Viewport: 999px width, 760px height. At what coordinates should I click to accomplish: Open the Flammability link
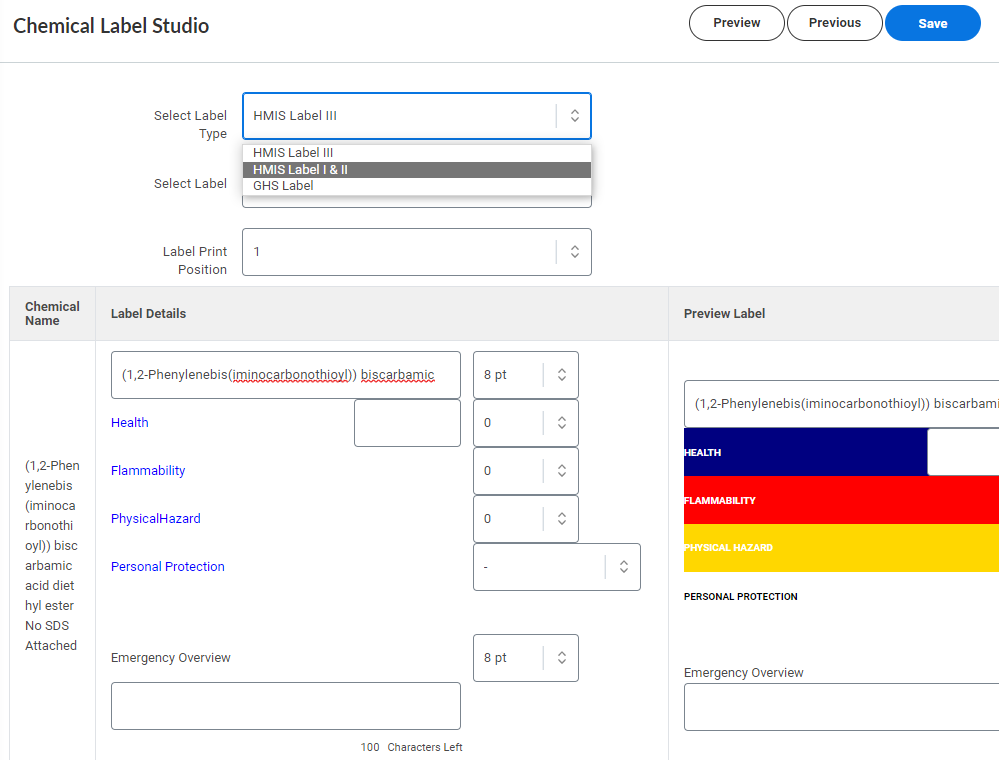tap(148, 471)
